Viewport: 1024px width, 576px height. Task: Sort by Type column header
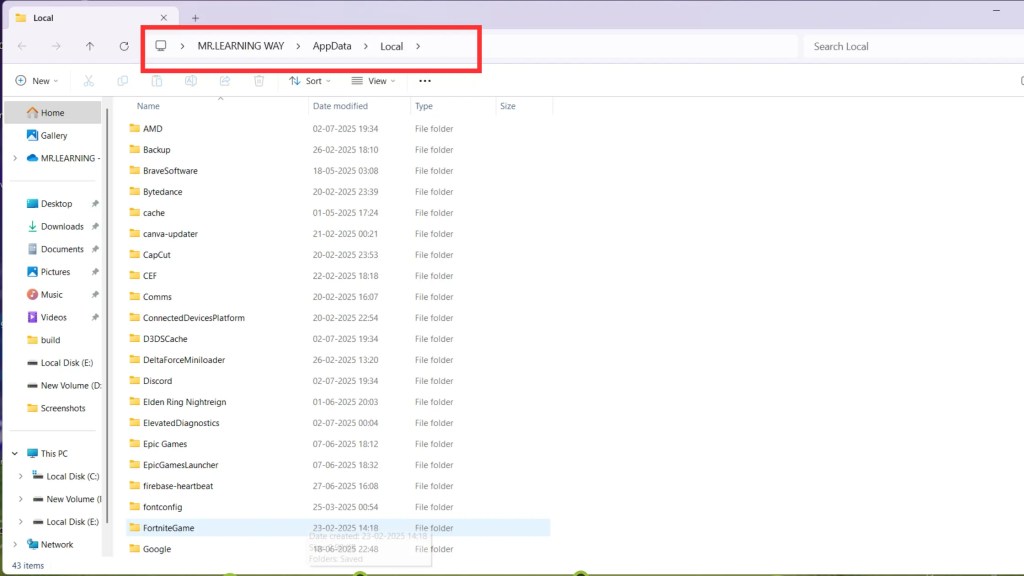coord(424,106)
